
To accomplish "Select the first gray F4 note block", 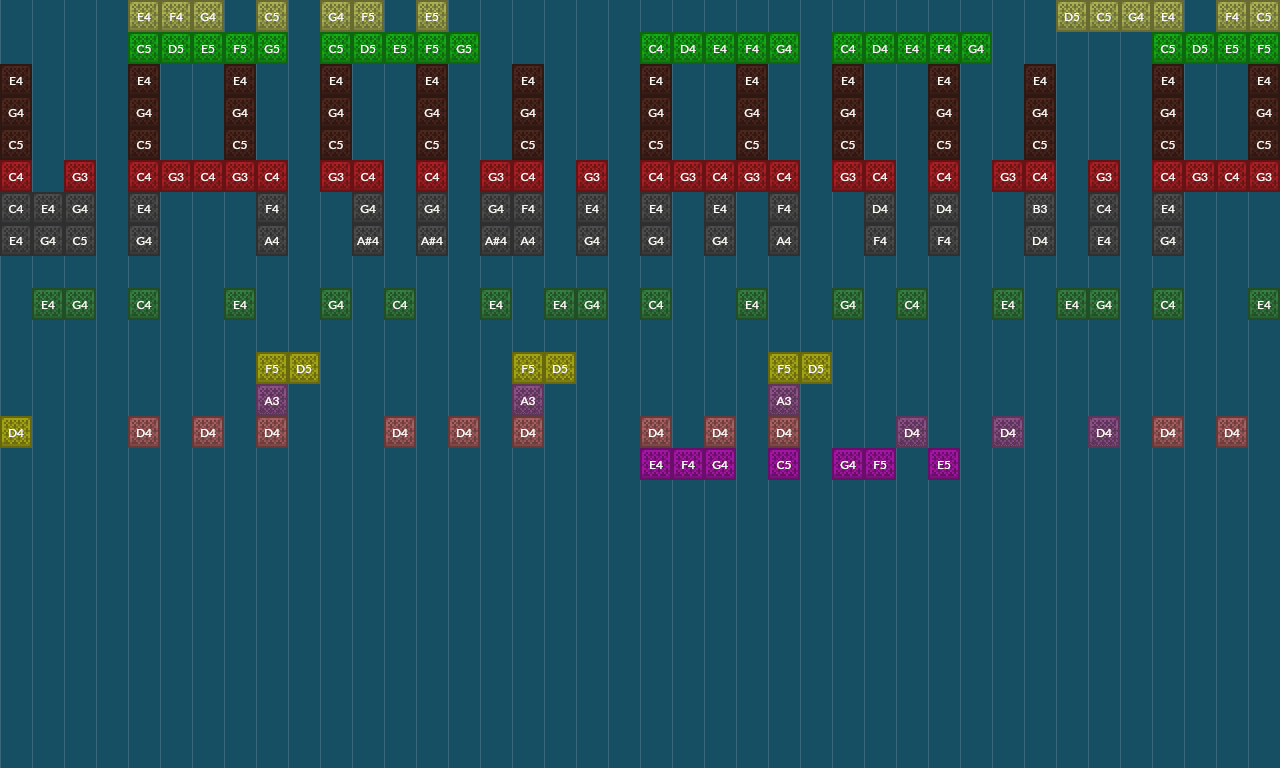I will tap(271, 209).
